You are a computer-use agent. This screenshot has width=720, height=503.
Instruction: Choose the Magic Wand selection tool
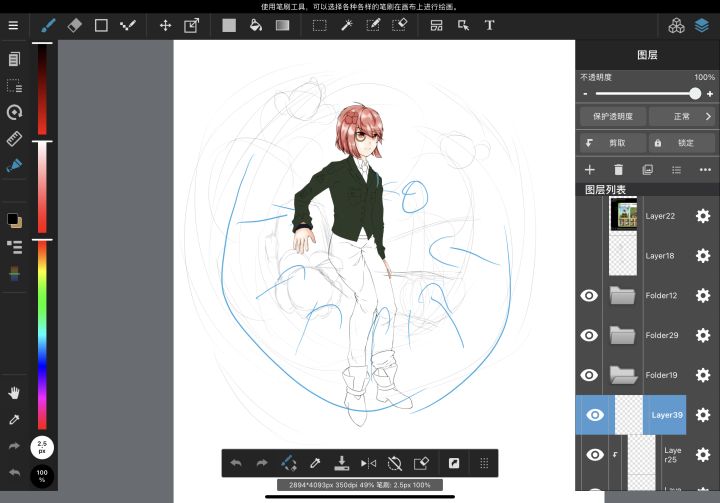pos(347,25)
